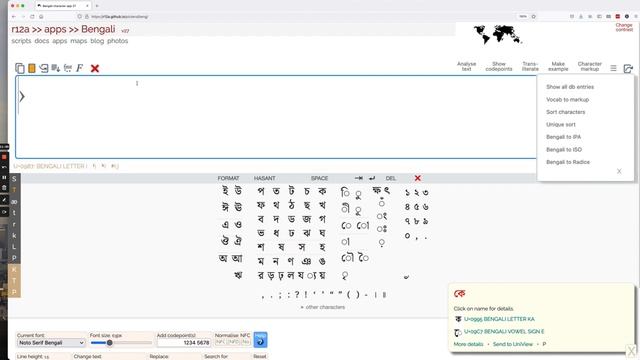Click the Transliterate button
Viewport: 640px width, 360px height.
point(530,67)
